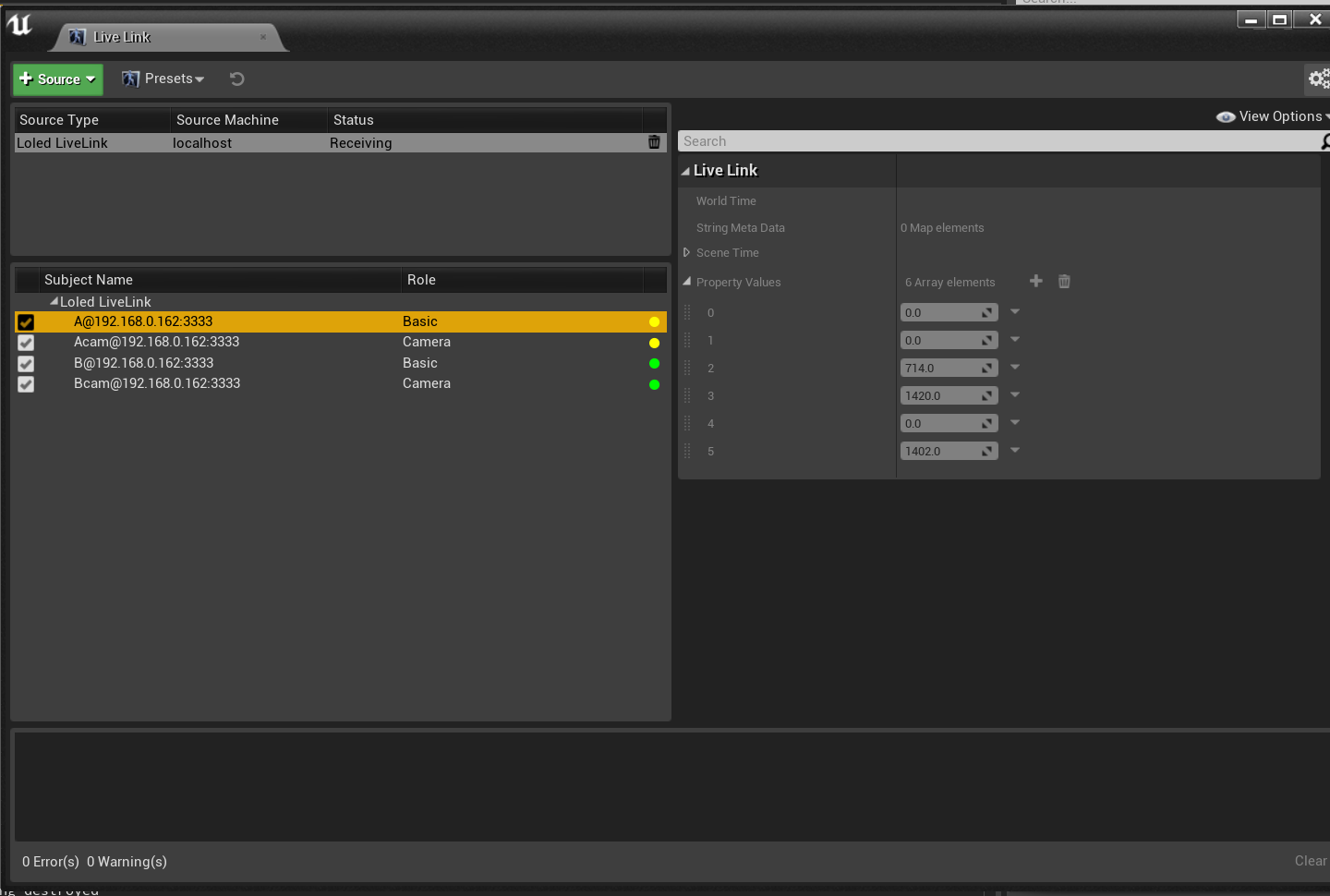Uncheck the A@192.168.0.162:3333 subject checkbox
The image size is (1330, 896).
[x=26, y=322]
